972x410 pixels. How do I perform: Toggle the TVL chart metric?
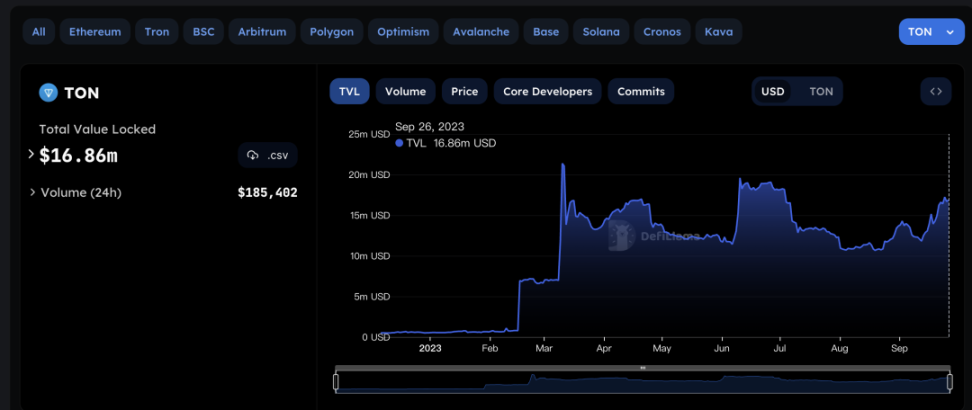(350, 91)
